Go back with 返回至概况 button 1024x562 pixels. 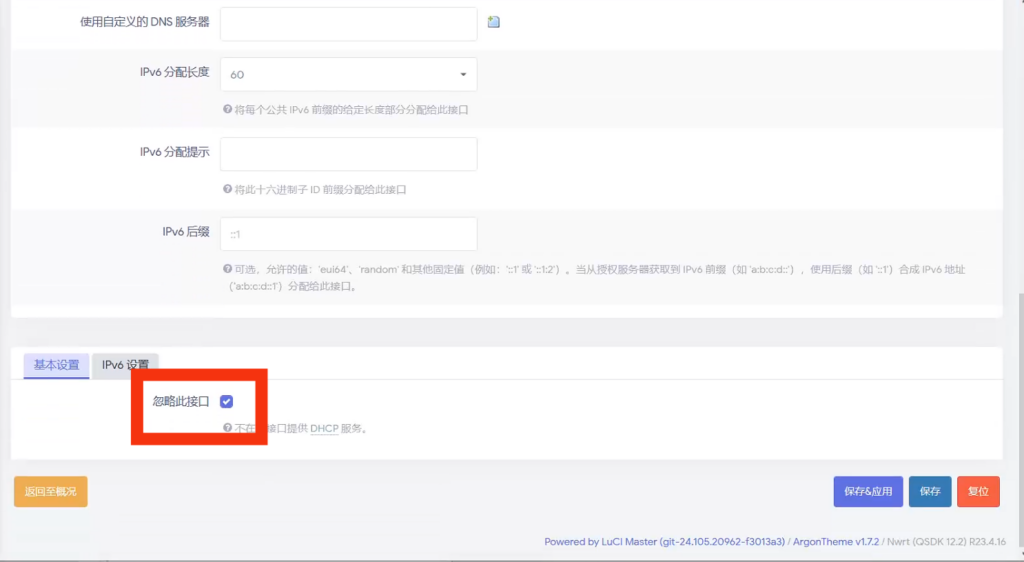50,491
